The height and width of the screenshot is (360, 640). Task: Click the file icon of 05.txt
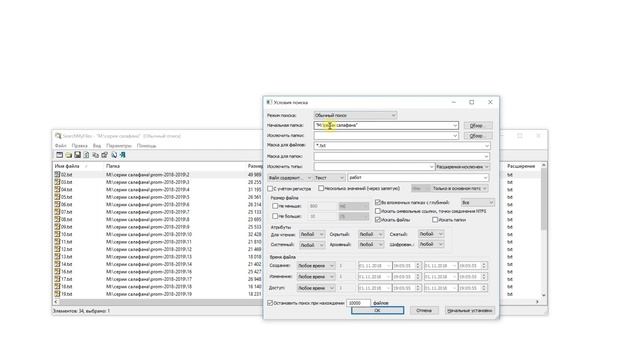coord(58,197)
